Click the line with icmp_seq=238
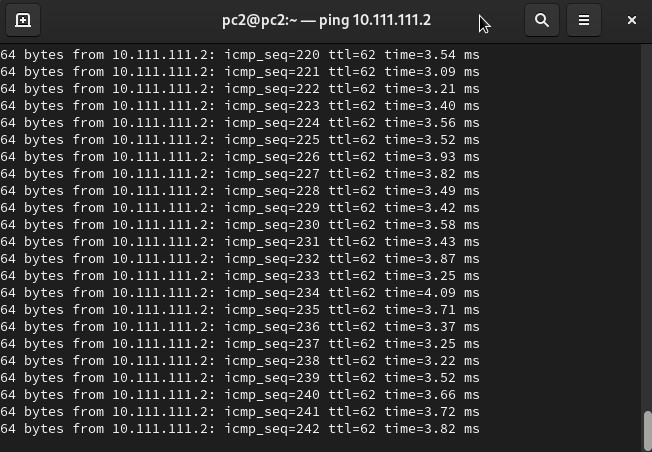 click(240, 360)
